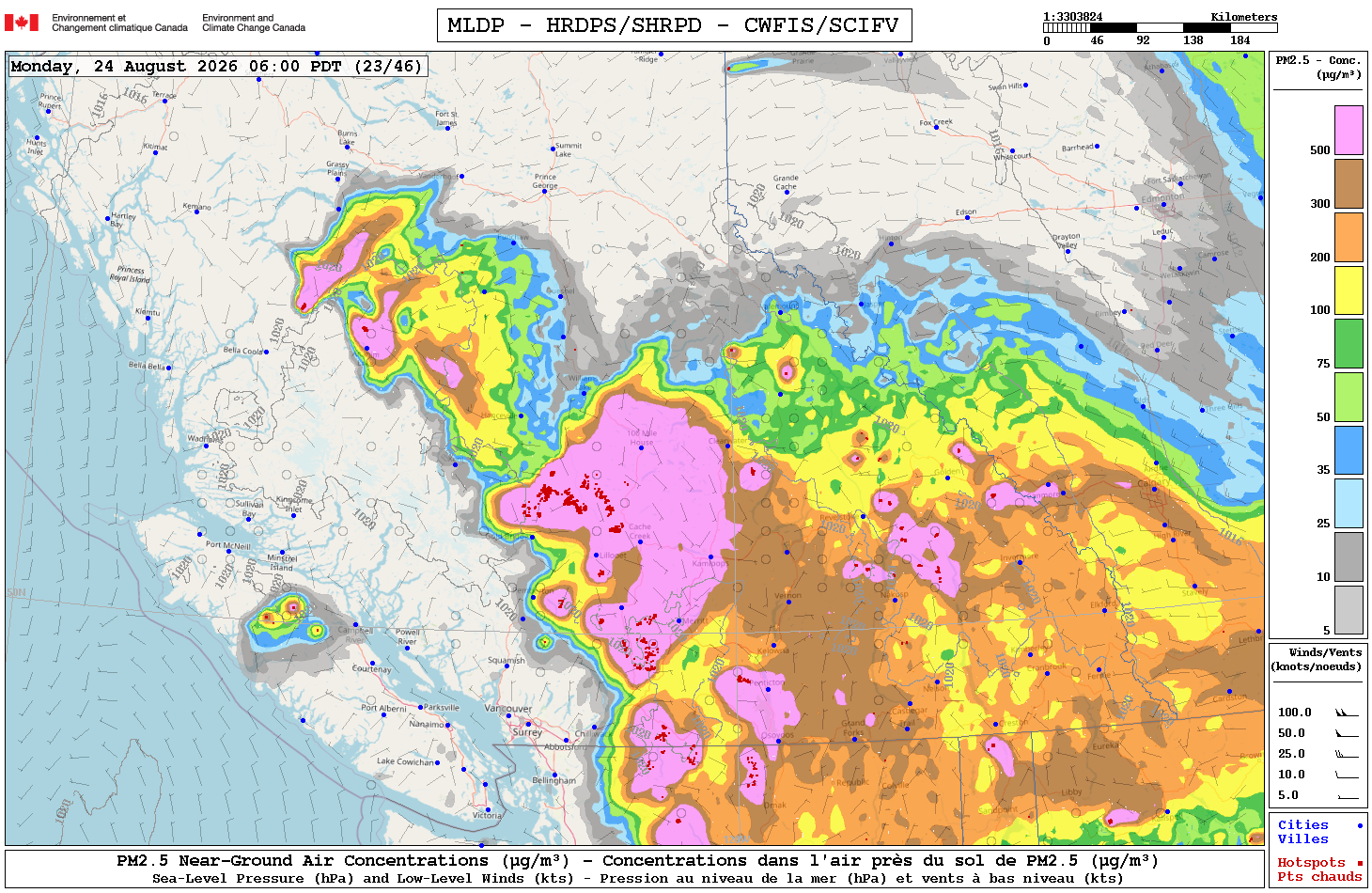Click the 'Bella Bella' map label

click(x=147, y=366)
